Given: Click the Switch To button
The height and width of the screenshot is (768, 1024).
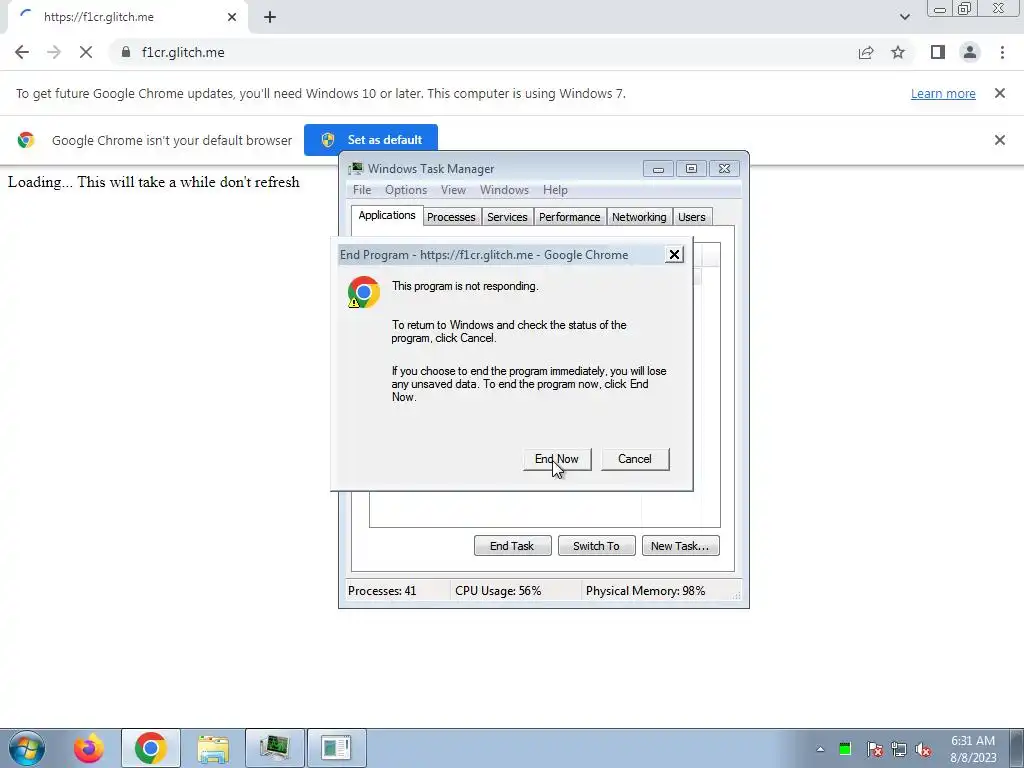Looking at the screenshot, I should pos(596,546).
